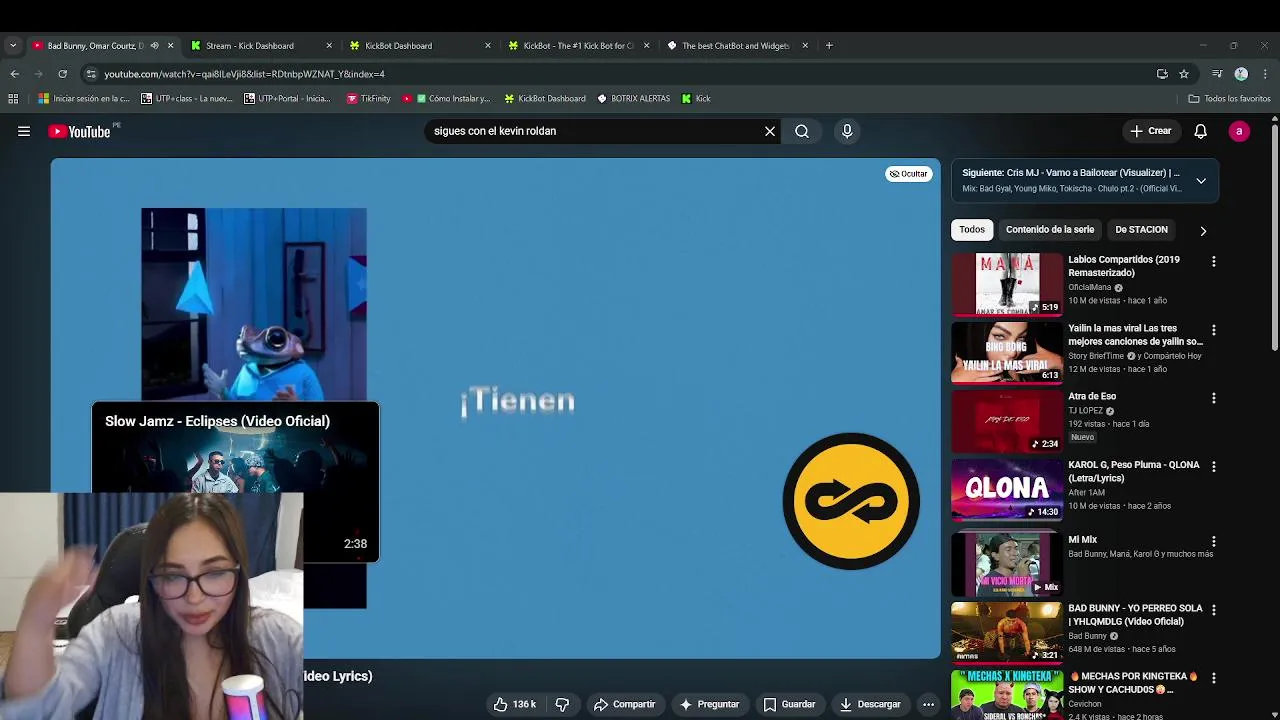This screenshot has width=1280, height=720.
Task: Open more video actions three-dot button
Action: [x=928, y=704]
